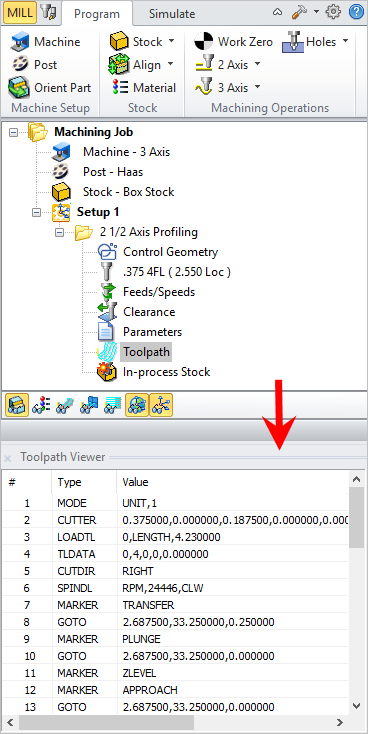
Task: Switch to the Program tab
Action: (x=97, y=14)
